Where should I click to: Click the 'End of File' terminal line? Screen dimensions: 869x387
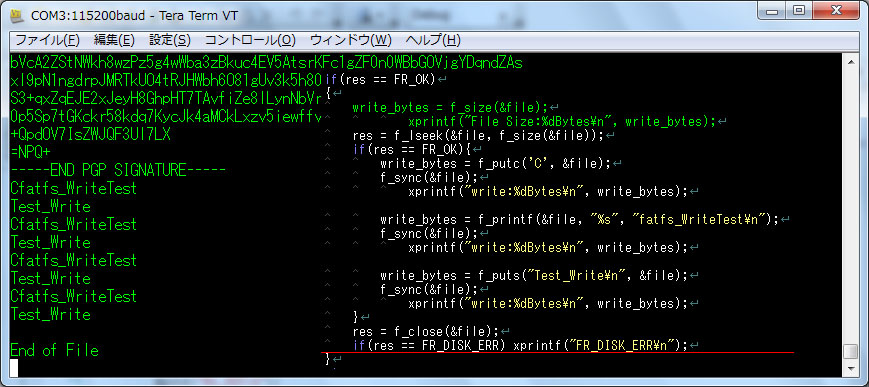[x=54, y=350]
